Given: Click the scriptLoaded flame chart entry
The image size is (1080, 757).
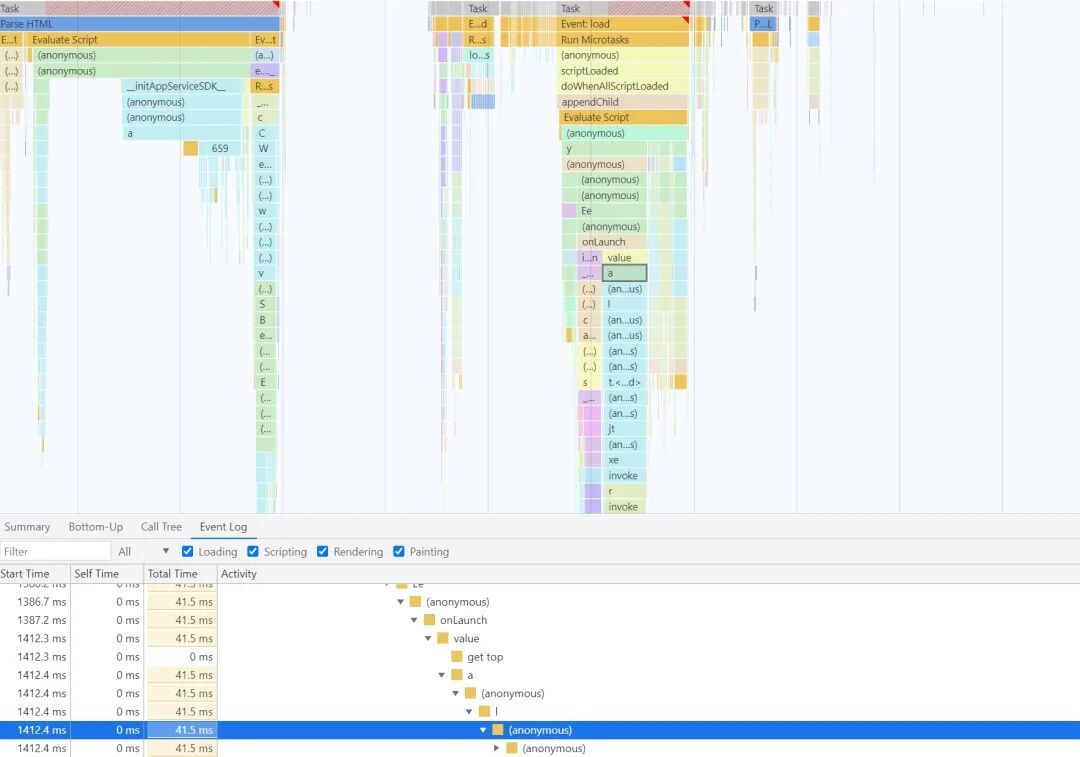Looking at the screenshot, I should pyautogui.click(x=623, y=71).
